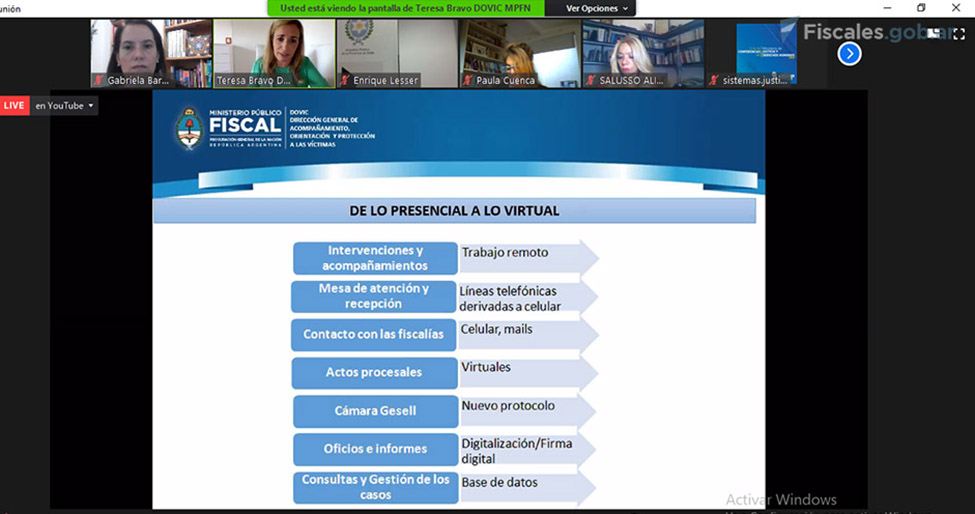Click the Intervenciones y acompañamientos box
The width and height of the screenshot is (975, 514).
(x=375, y=258)
